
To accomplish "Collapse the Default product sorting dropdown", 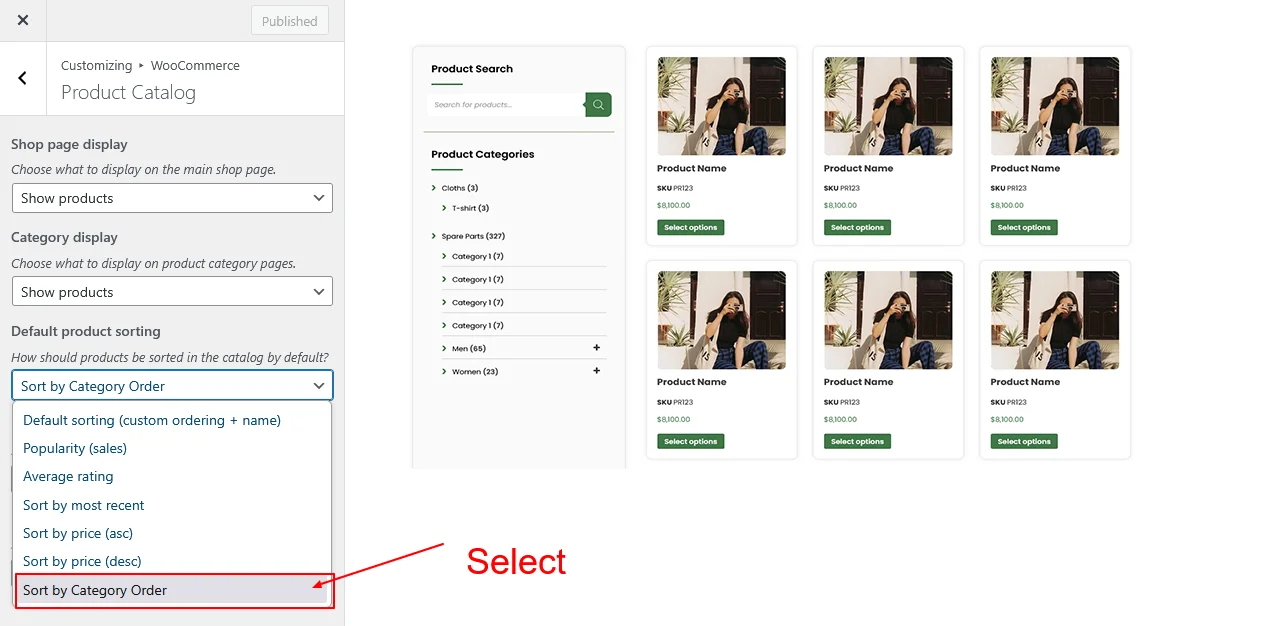I will pyautogui.click(x=172, y=386).
